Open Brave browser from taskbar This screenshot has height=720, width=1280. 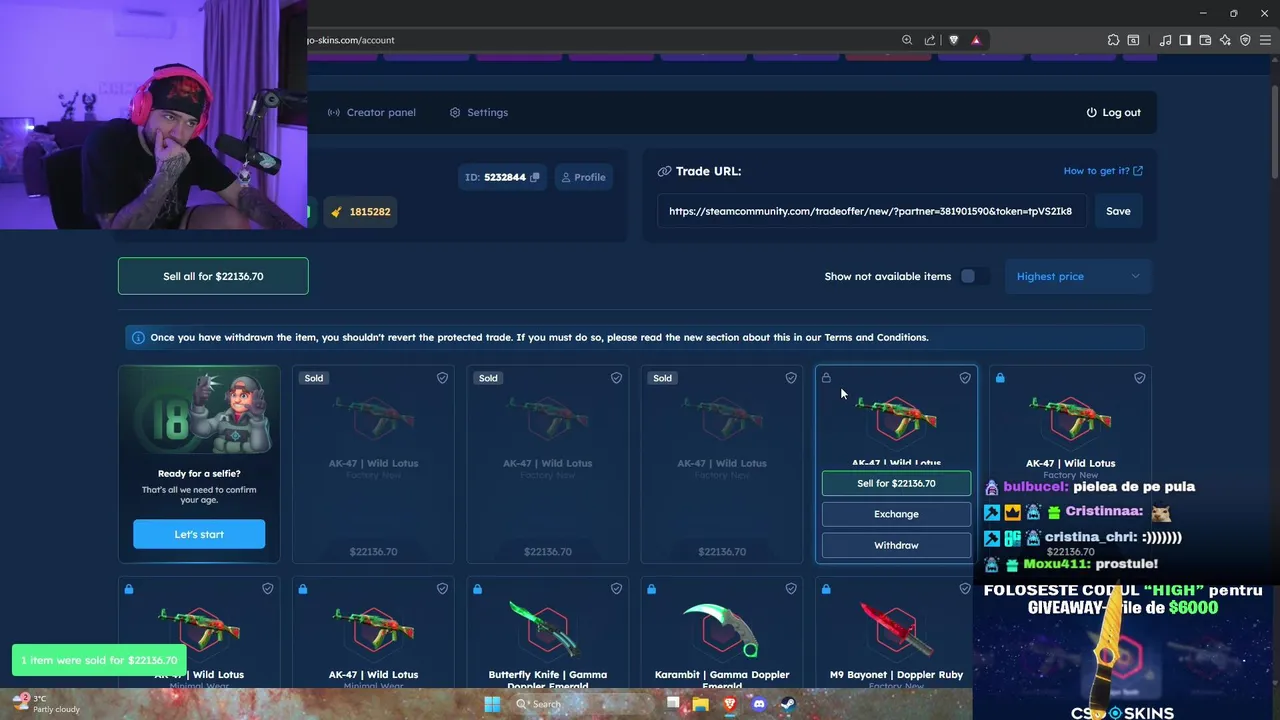[x=730, y=704]
